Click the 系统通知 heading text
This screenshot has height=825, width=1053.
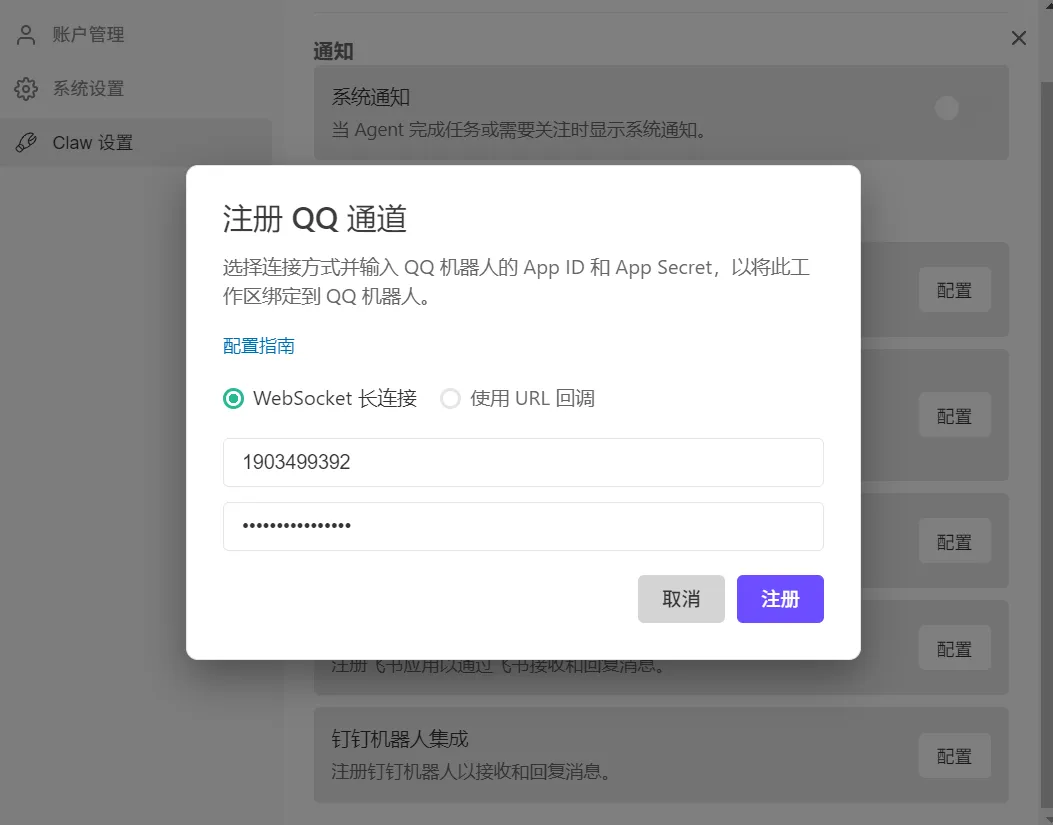click(371, 97)
